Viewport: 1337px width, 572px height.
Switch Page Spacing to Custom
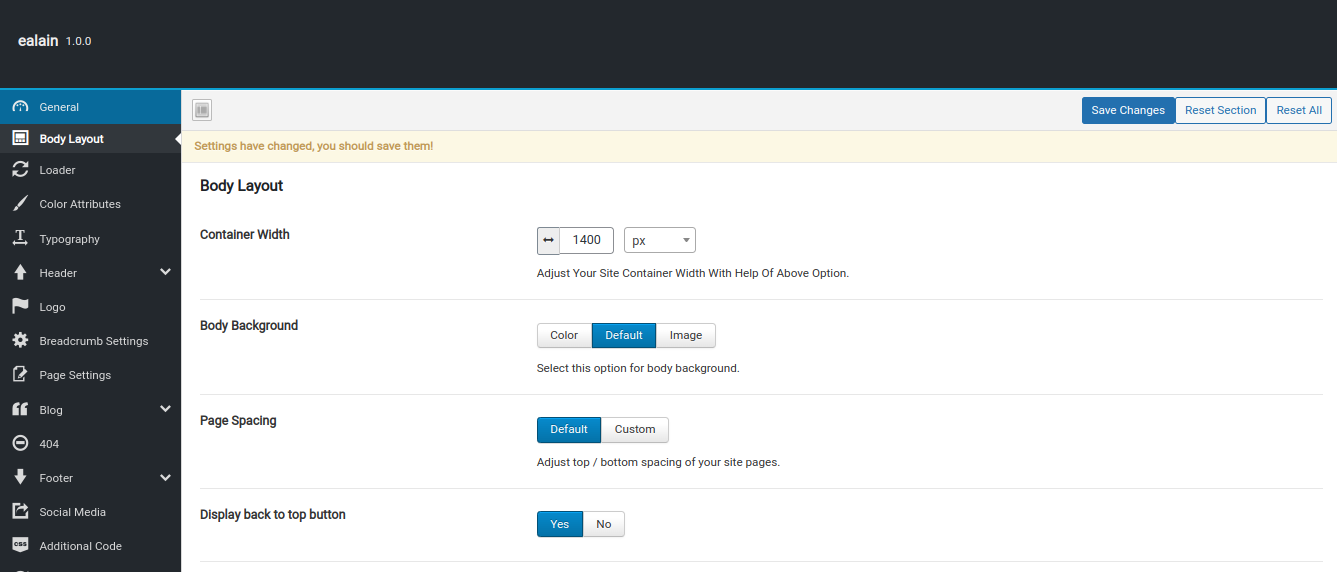[x=635, y=430]
